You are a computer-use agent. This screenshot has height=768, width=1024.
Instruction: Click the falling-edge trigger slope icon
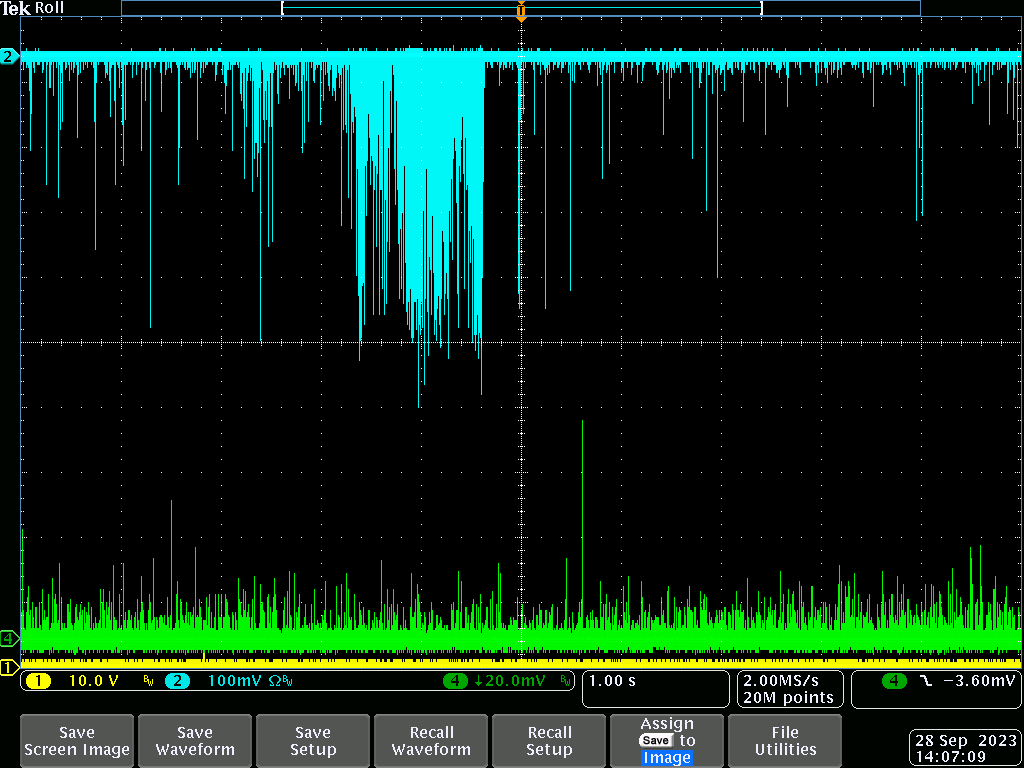pyautogui.click(x=925, y=681)
